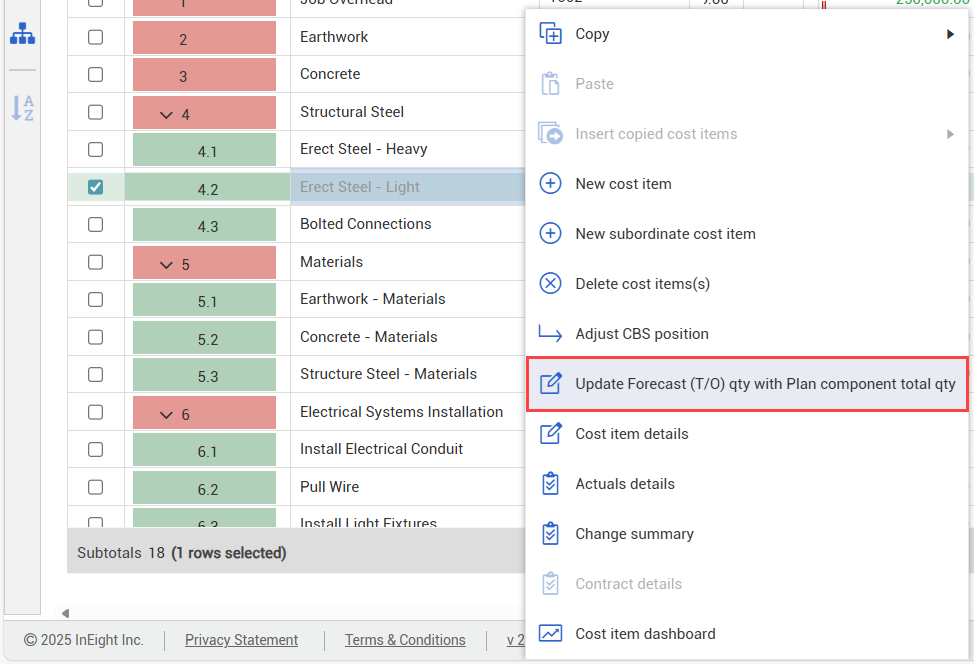974x664 pixels.
Task: Open the Copy submenu arrow
Action: (x=949, y=34)
